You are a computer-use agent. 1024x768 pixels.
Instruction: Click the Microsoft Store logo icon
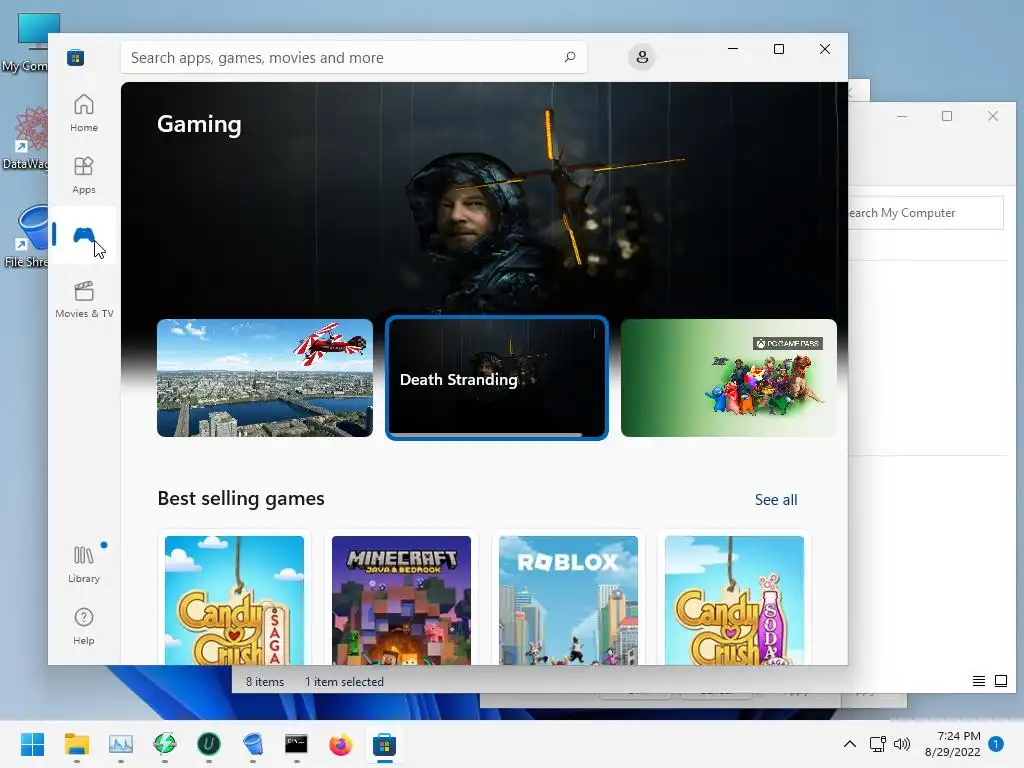click(x=75, y=57)
